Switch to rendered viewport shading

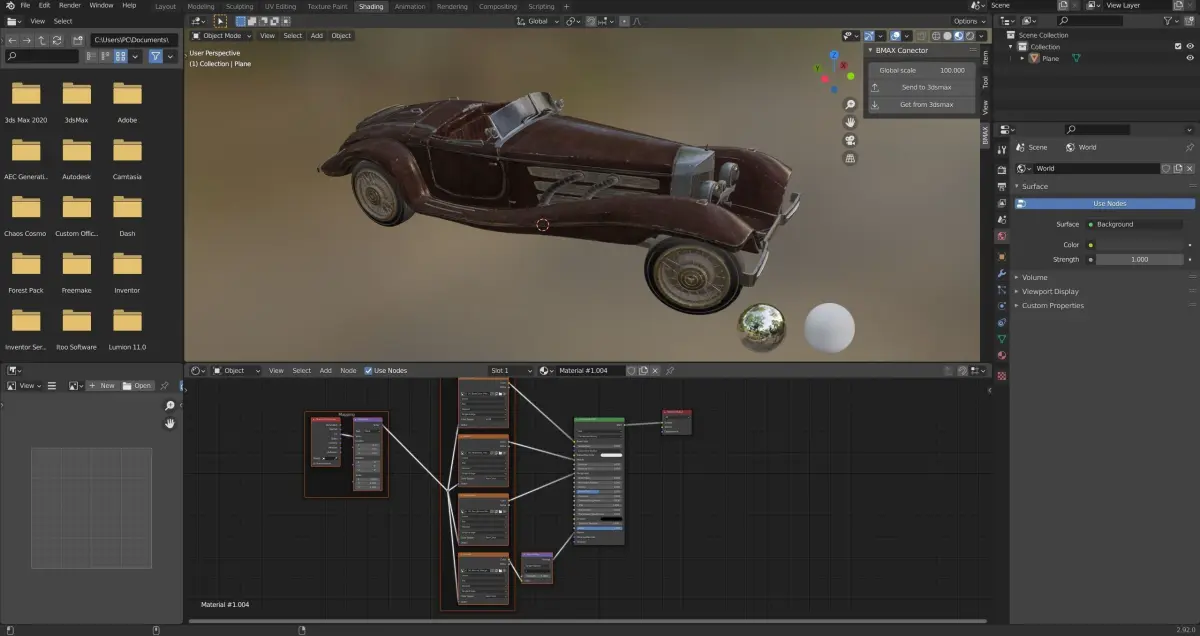(969, 36)
